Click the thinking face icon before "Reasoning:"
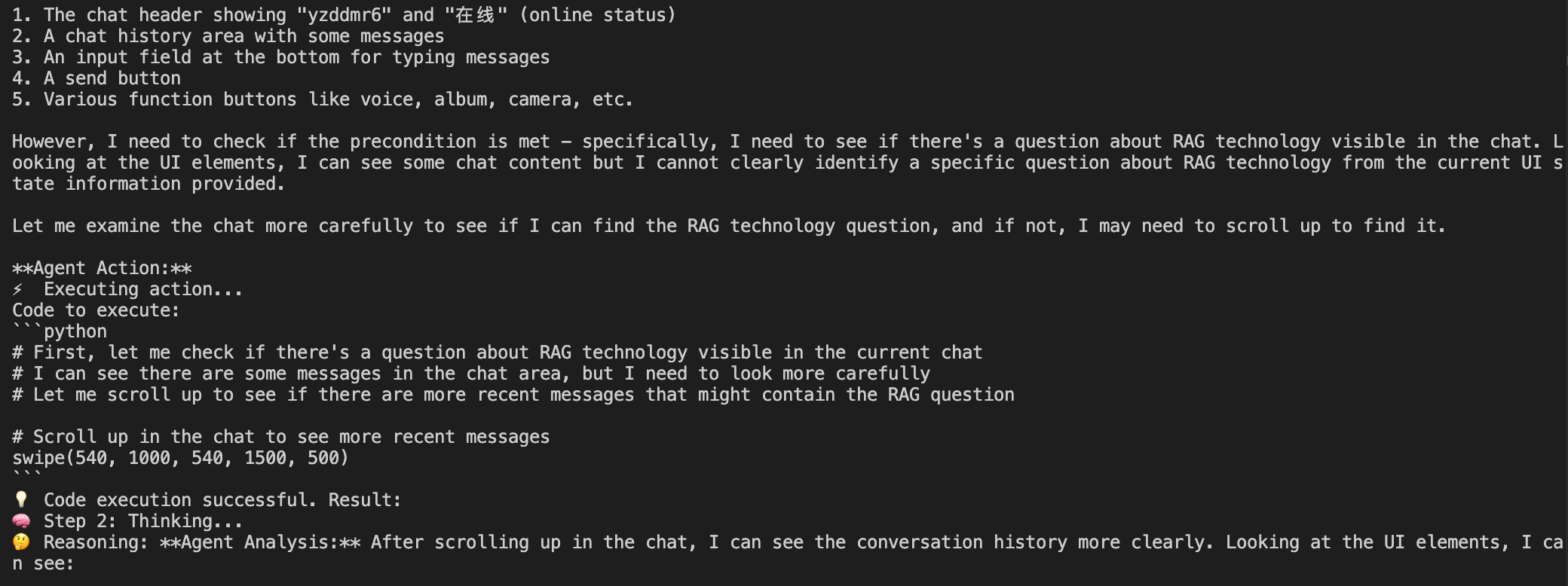The image size is (1568, 586). click(21, 542)
